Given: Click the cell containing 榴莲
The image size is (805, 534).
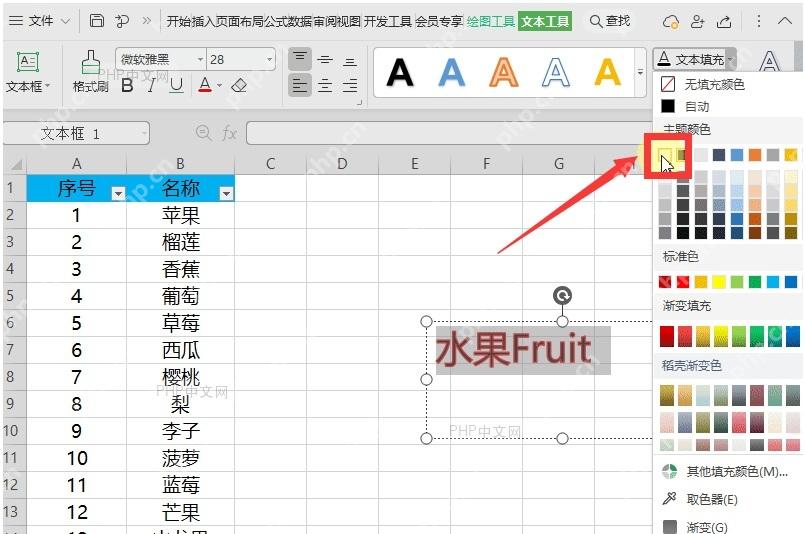Looking at the screenshot, I should point(180,242).
